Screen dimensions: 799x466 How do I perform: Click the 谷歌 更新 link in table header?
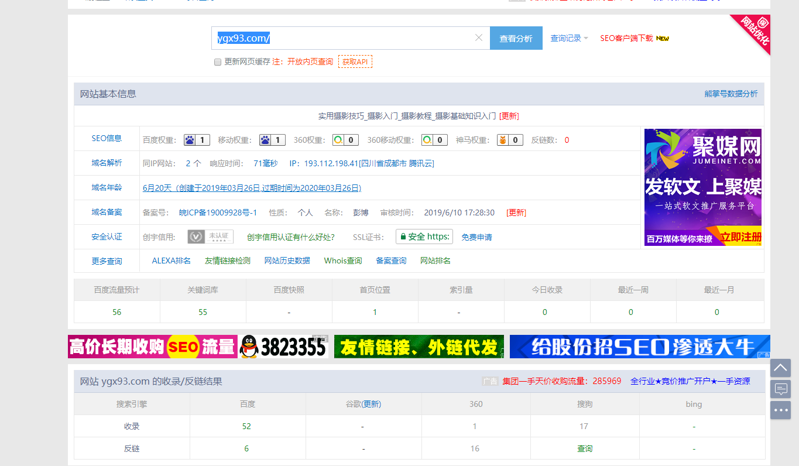pos(371,404)
